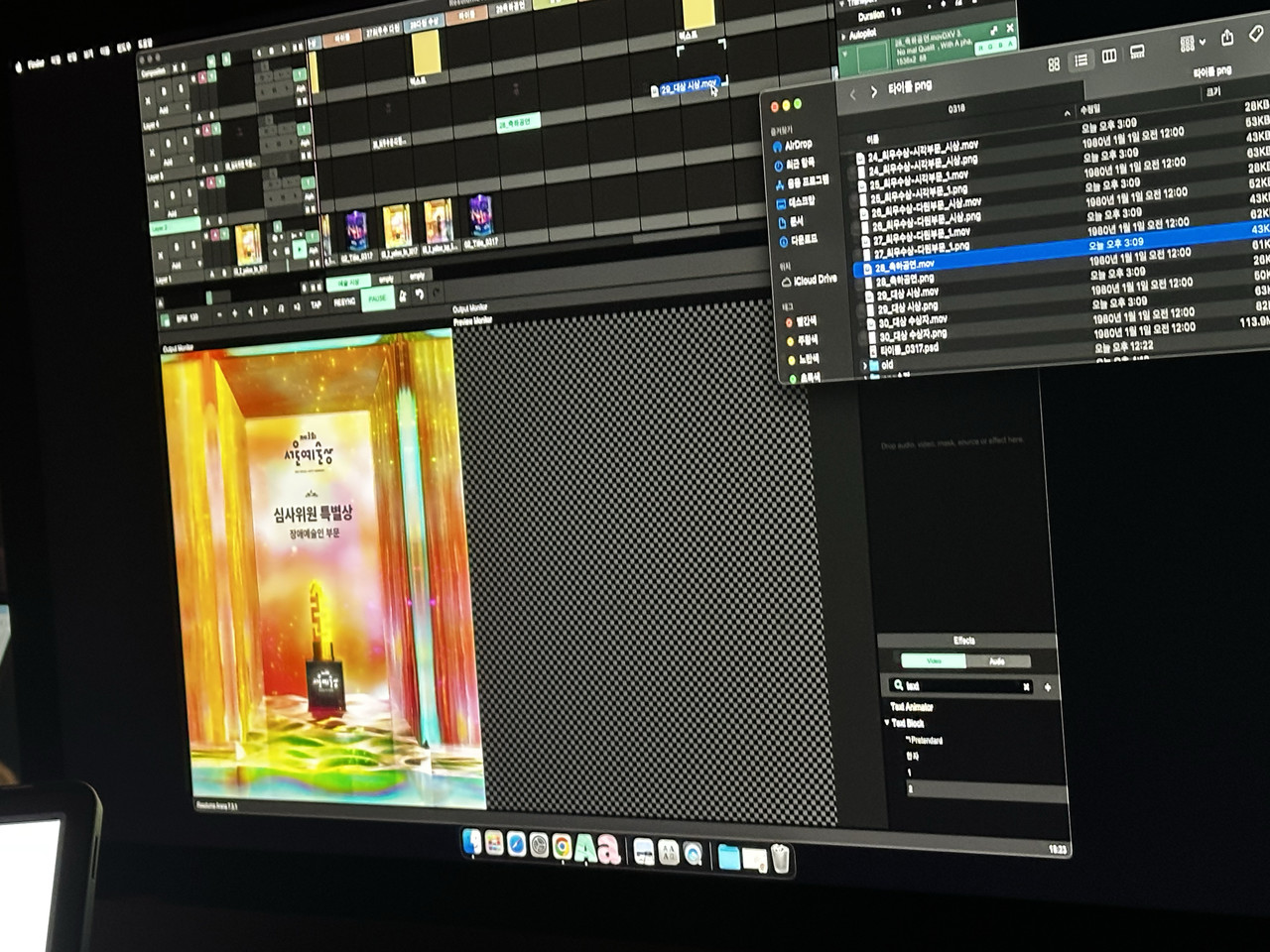The height and width of the screenshot is (952, 1270).
Task: Select the 노란색 tag in Finder
Action: (804, 359)
